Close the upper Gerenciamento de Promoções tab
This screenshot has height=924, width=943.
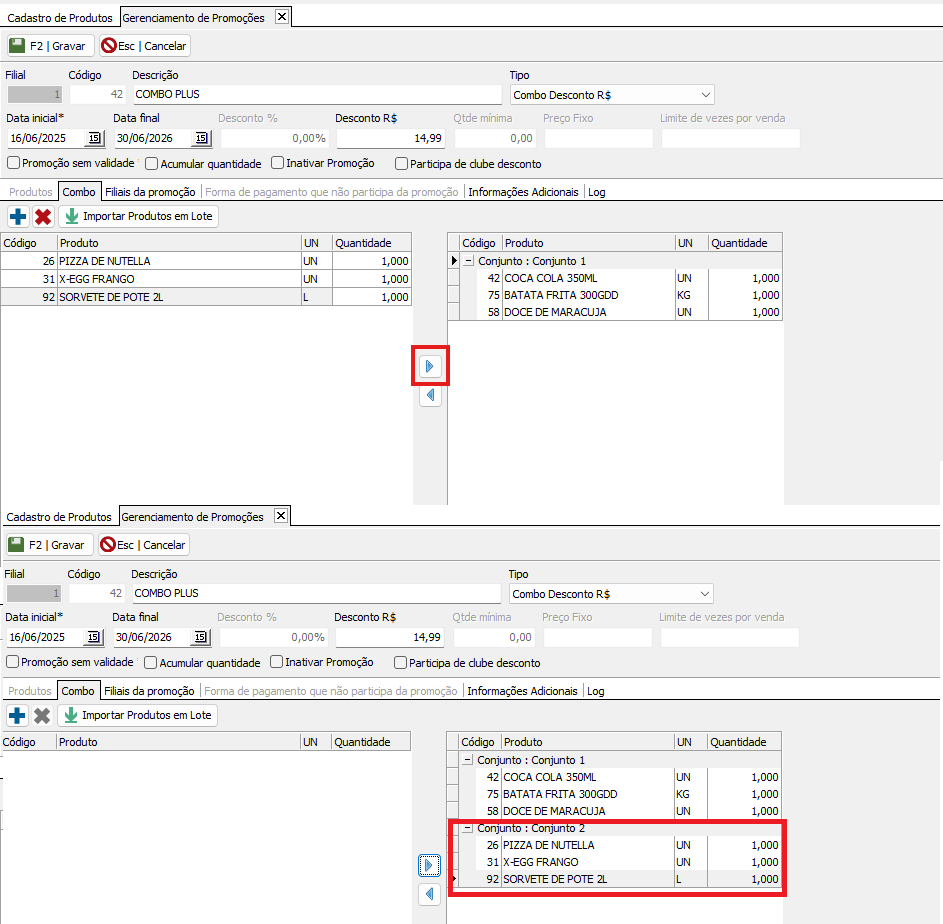[x=281, y=17]
